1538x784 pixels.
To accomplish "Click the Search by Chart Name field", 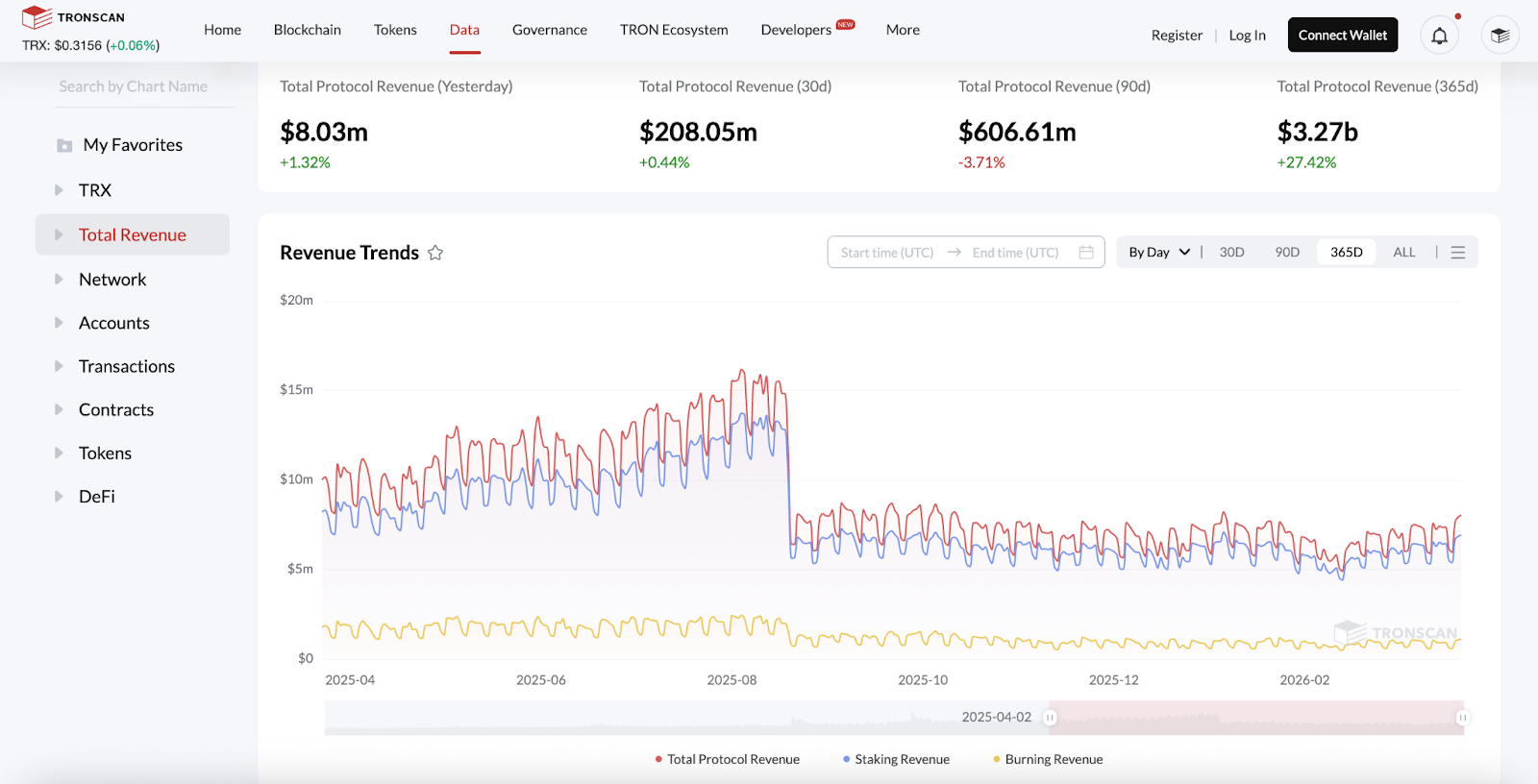I will (144, 86).
